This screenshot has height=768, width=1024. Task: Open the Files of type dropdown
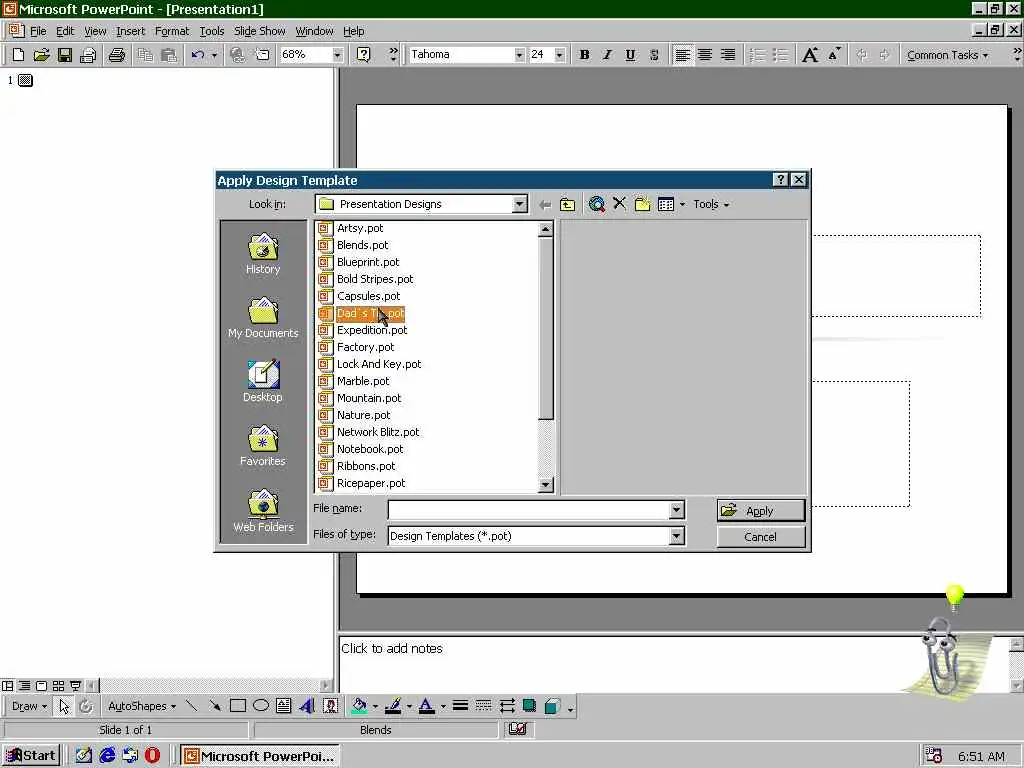677,536
